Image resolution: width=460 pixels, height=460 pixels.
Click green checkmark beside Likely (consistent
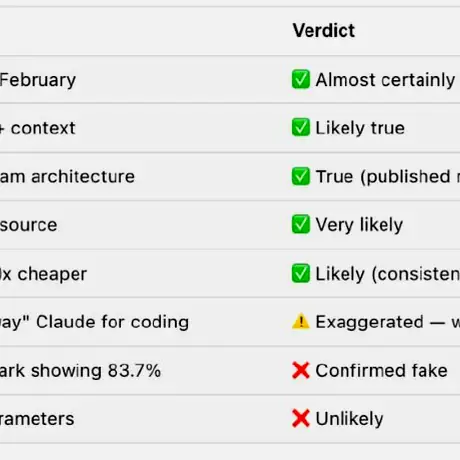tap(301, 273)
